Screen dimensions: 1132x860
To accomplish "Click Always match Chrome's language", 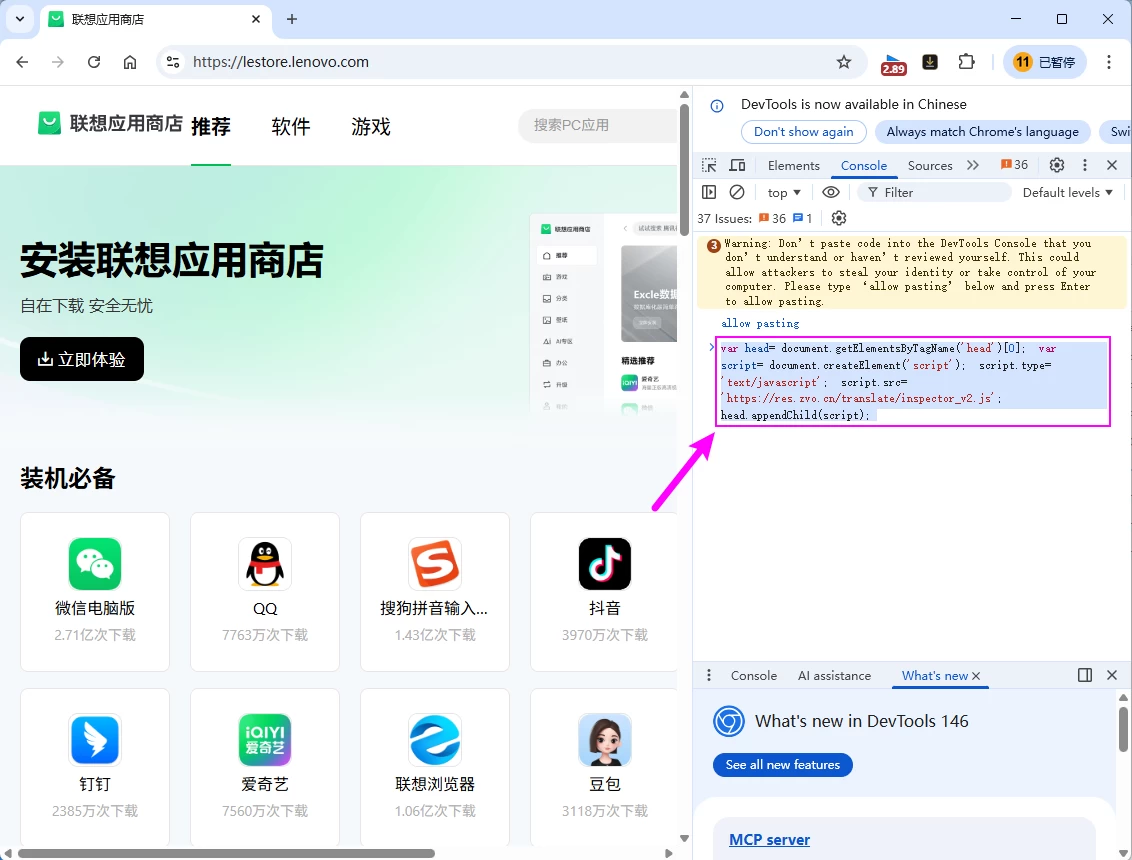I will (983, 131).
